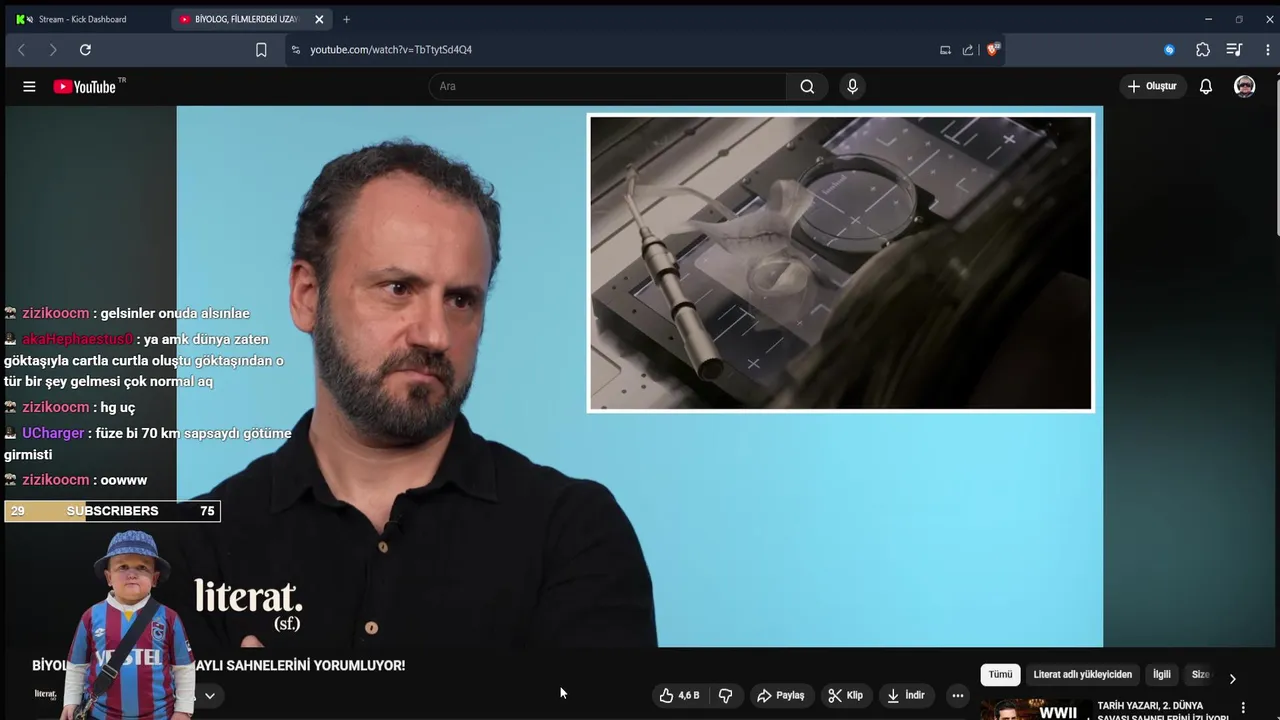The image size is (1280, 720).
Task: Click the search magnifier button
Action: point(807,86)
